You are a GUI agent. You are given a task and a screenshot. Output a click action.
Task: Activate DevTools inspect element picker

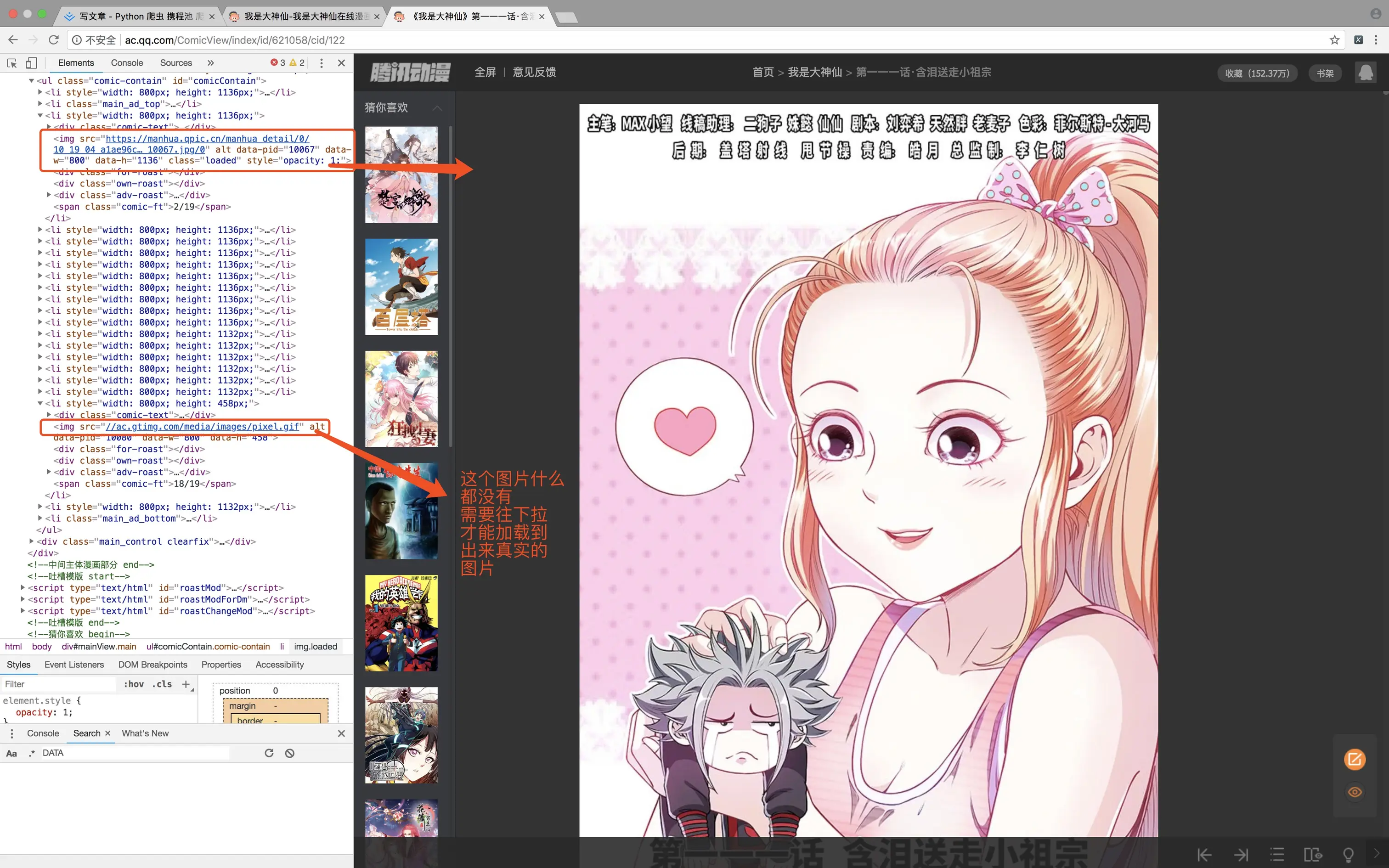point(11,62)
